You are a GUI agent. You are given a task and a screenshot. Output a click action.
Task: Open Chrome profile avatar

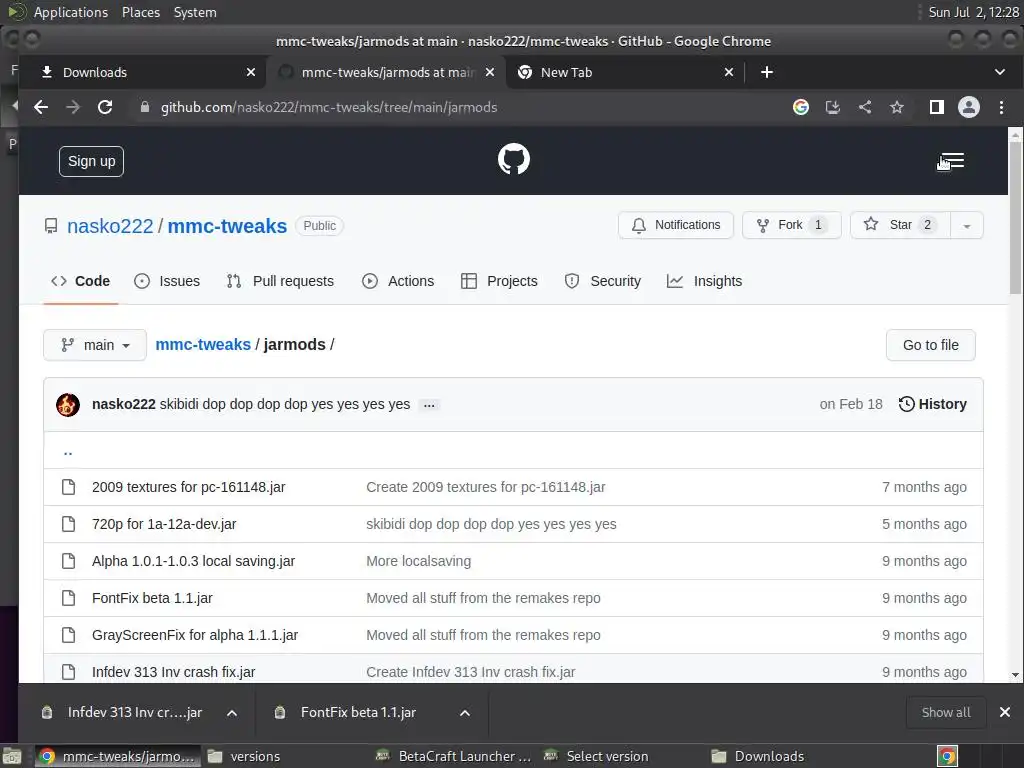[968, 107]
